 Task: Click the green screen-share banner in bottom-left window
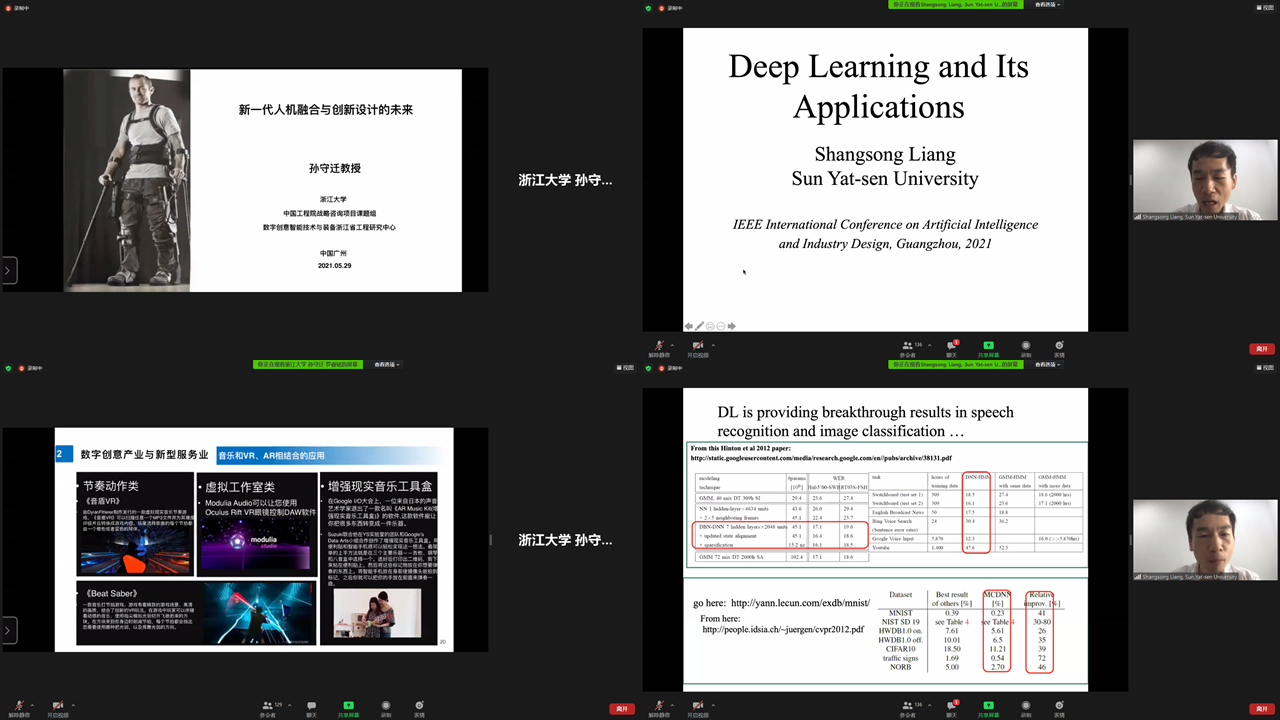pyautogui.click(x=309, y=365)
